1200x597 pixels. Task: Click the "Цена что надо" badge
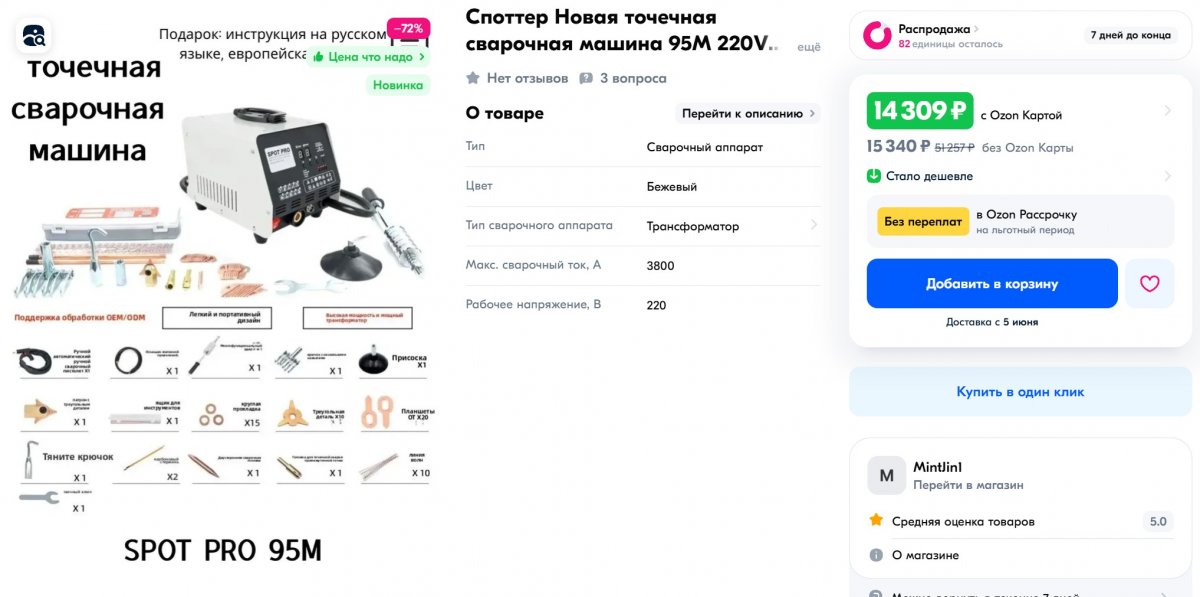369,57
